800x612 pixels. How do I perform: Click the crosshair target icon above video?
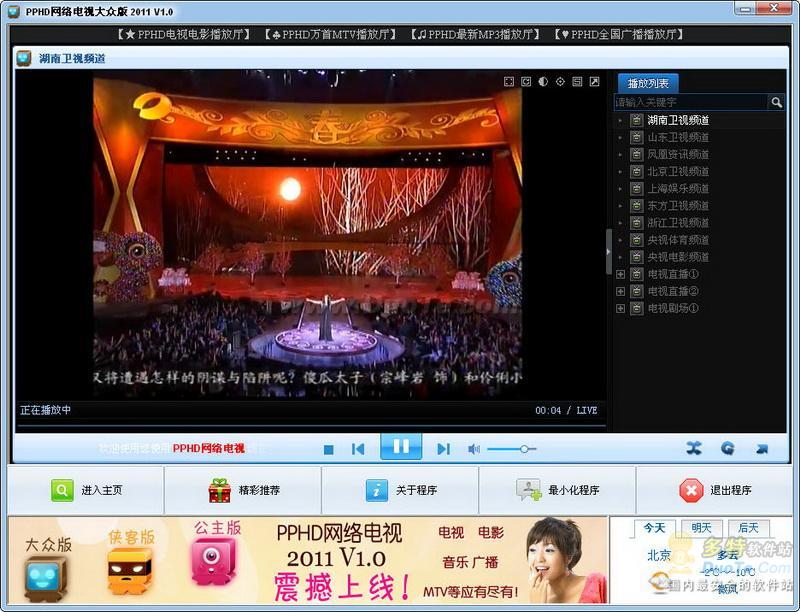click(560, 82)
